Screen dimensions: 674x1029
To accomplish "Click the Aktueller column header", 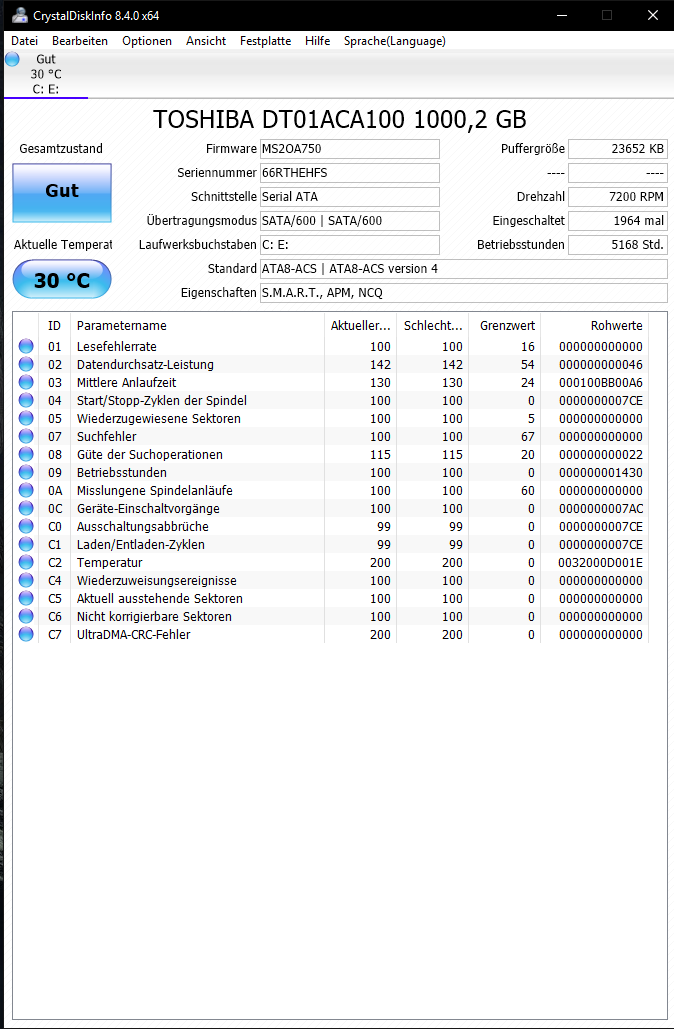I will 360,326.
